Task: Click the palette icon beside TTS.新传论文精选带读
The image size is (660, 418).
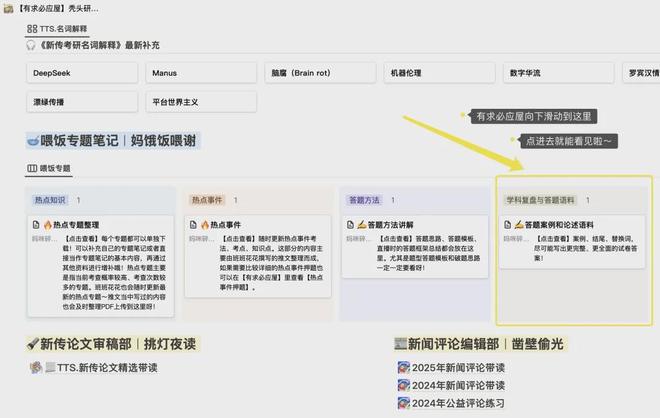Action: (36, 367)
